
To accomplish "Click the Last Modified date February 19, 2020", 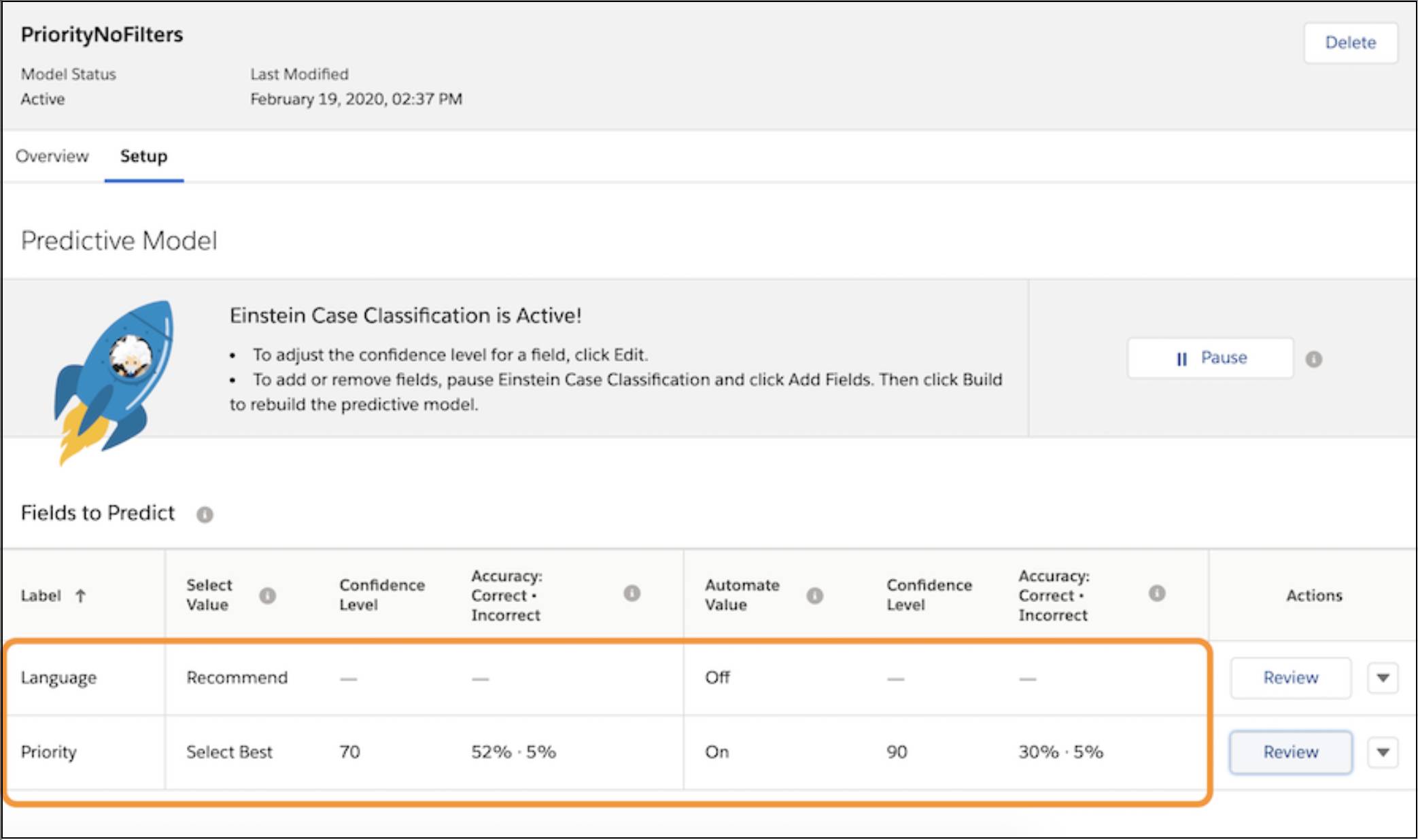I will pos(356,99).
